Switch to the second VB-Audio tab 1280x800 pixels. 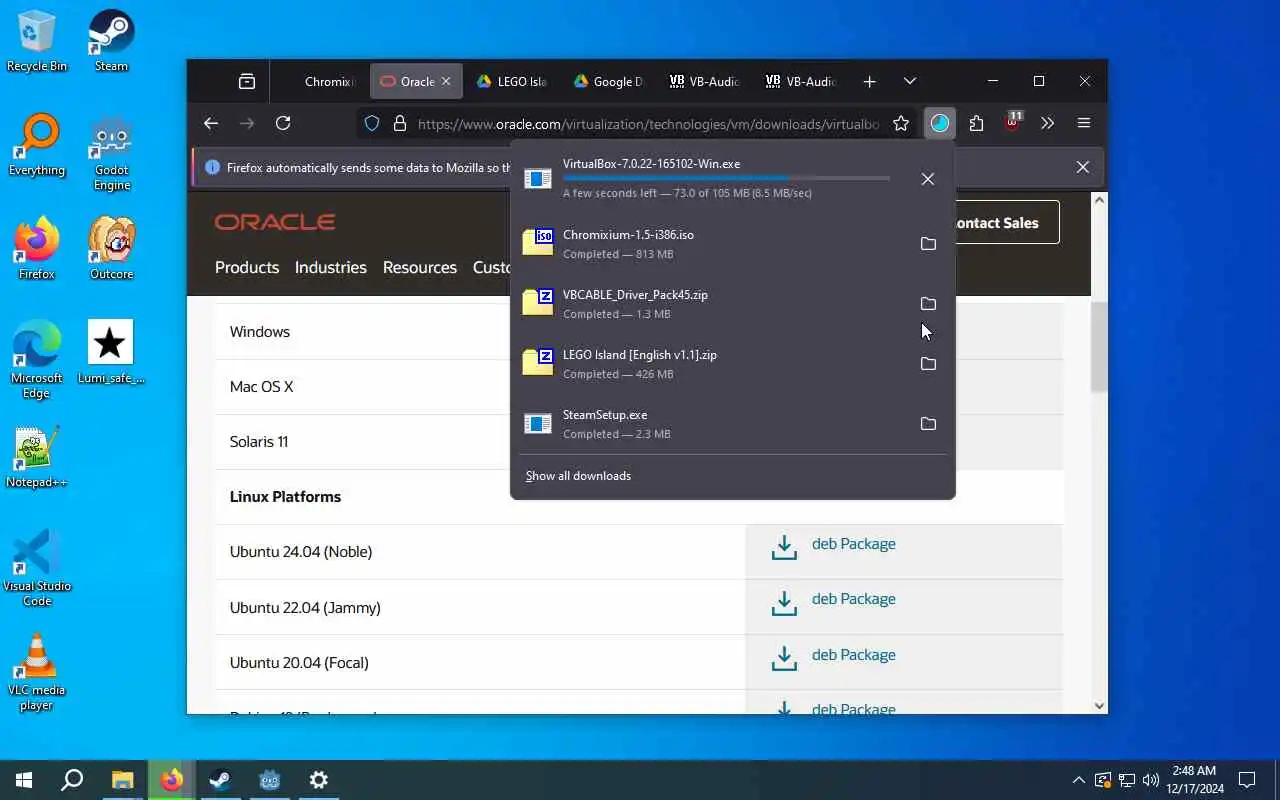pos(800,82)
